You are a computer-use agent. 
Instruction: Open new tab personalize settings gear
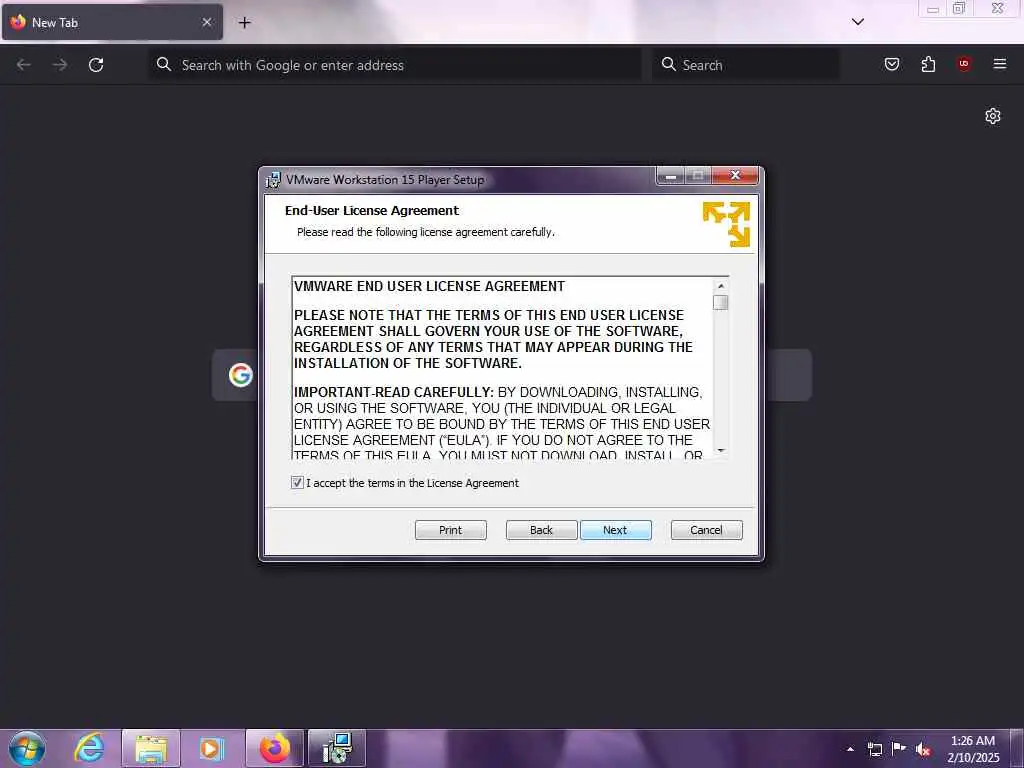[x=993, y=116]
